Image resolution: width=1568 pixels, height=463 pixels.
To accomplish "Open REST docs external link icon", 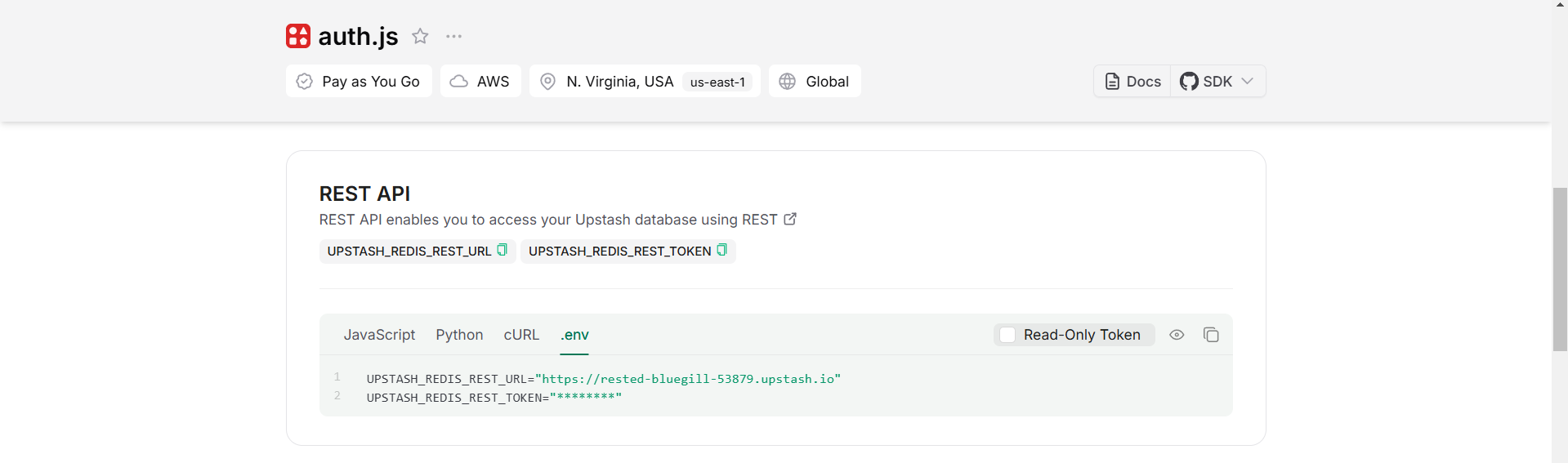I will (790, 219).
